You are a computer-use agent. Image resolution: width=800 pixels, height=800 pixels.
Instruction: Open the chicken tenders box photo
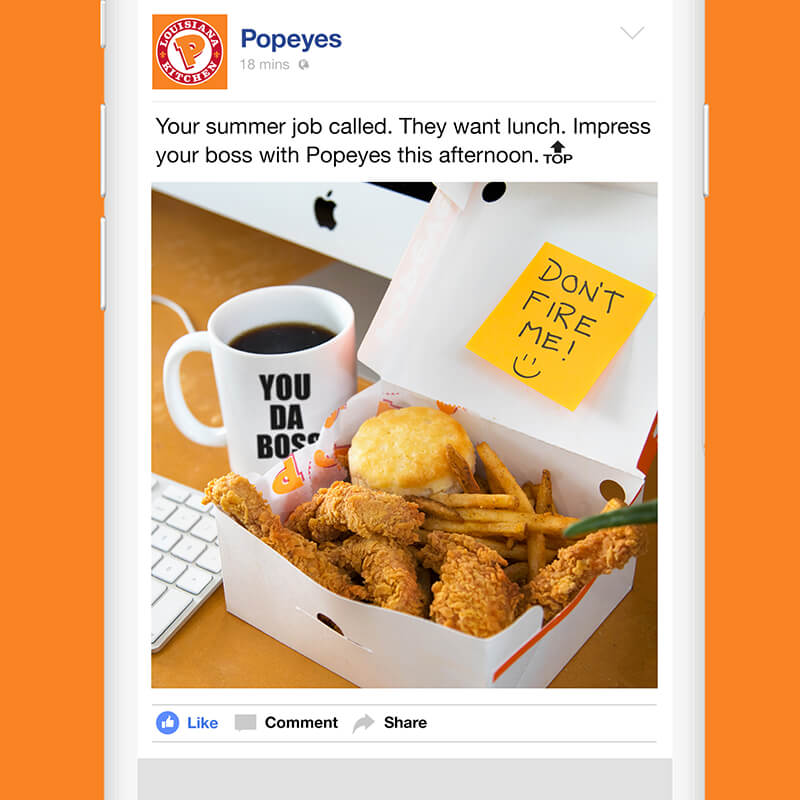pos(404,435)
